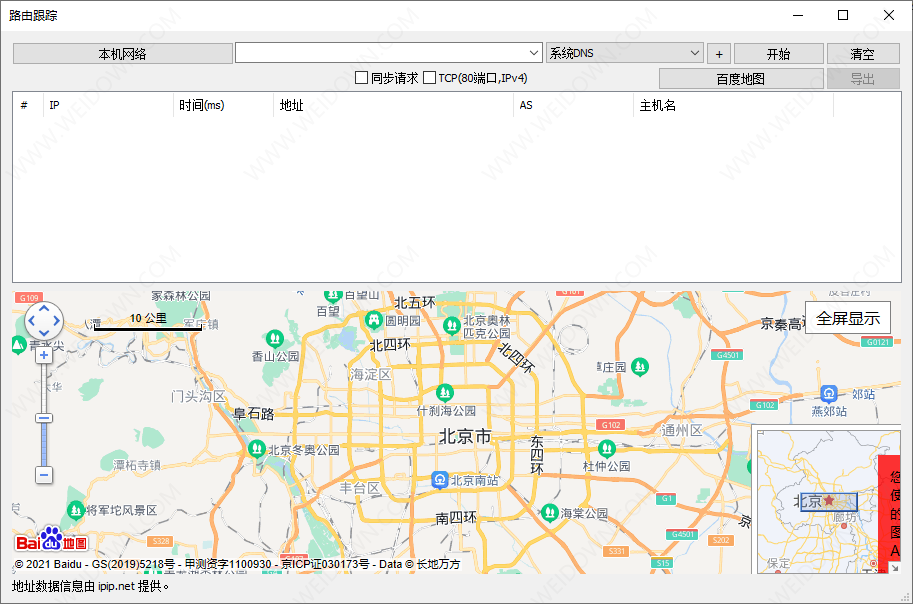The width and height of the screenshot is (913, 604).
Task: Zoom out with the map minus button
Action: (x=44, y=475)
